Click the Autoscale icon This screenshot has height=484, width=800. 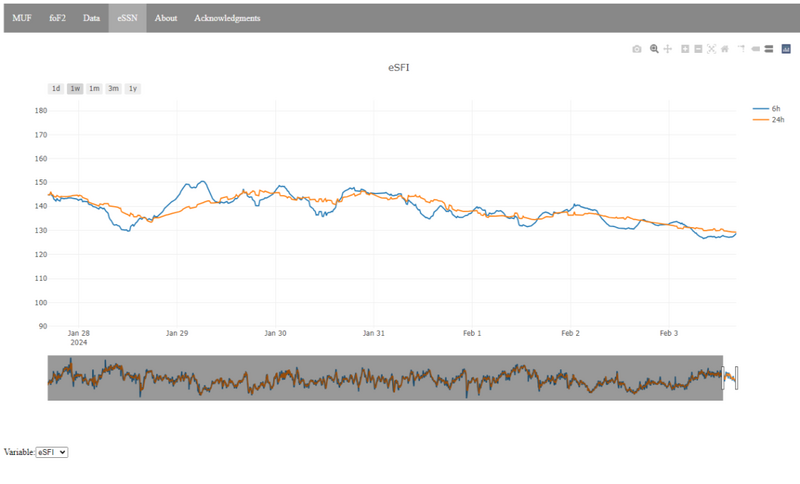coord(711,49)
